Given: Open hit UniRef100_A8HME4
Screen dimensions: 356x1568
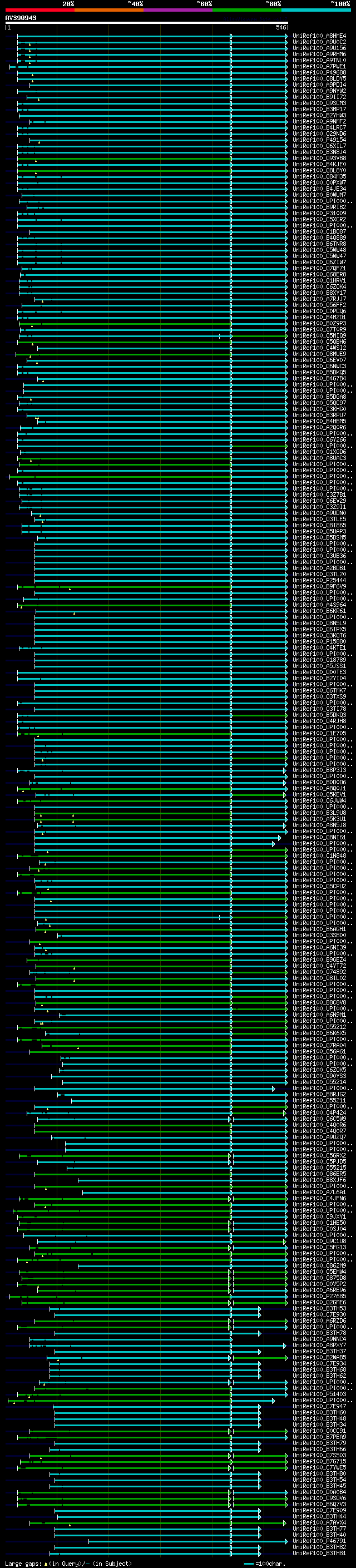Looking at the screenshot, I should click(319, 36).
